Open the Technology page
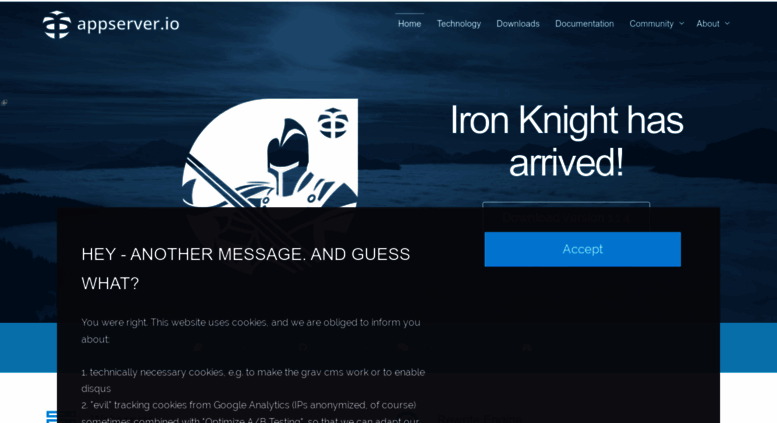 (x=458, y=24)
